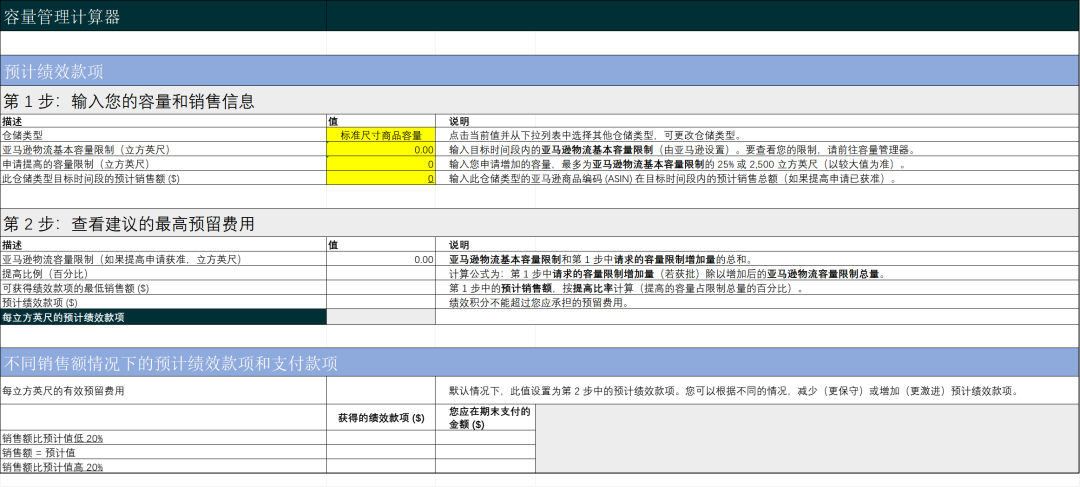Select the 销售额 = 预计值 row label
The width and height of the screenshot is (1080, 487).
(x=163, y=452)
